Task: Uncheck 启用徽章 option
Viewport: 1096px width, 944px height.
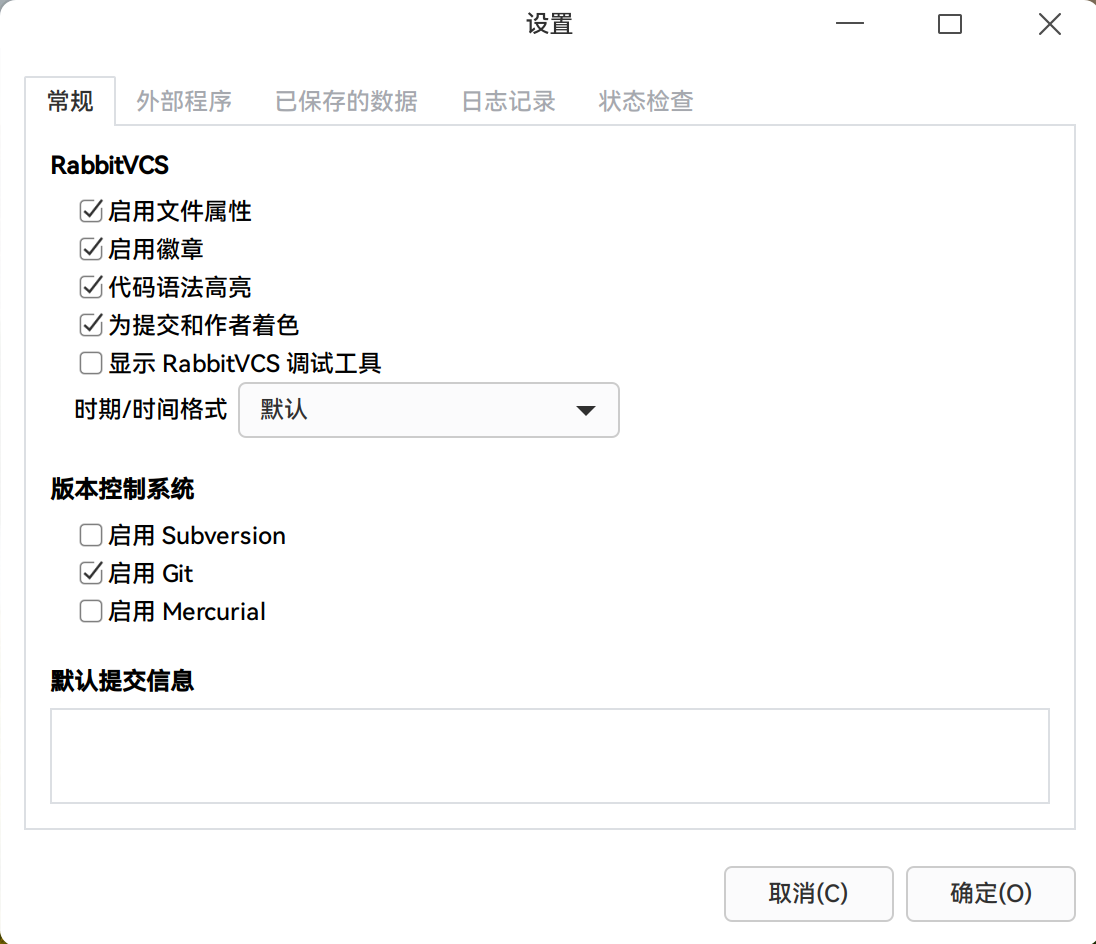Action: point(90,248)
